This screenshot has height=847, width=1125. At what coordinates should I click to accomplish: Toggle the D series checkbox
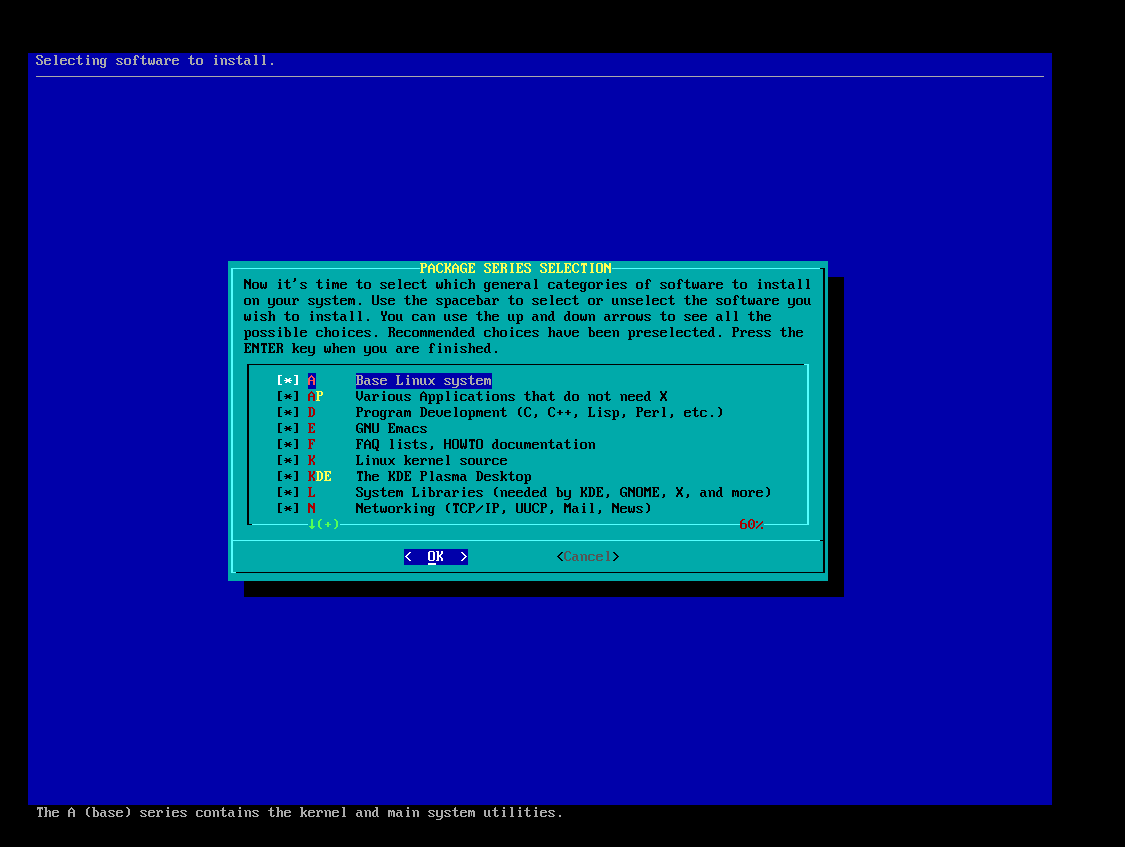[288, 413]
